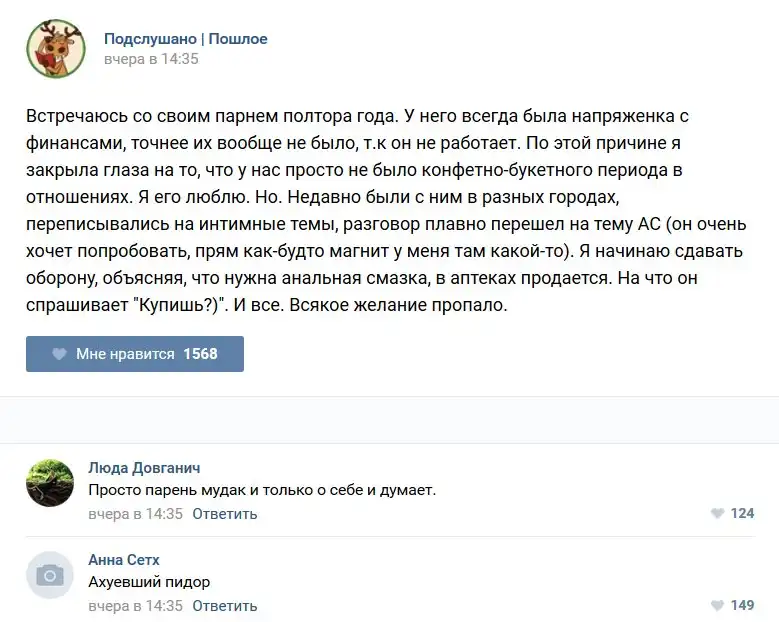Click the heart icon inside the like button
The height and width of the screenshot is (622, 779).
59,354
